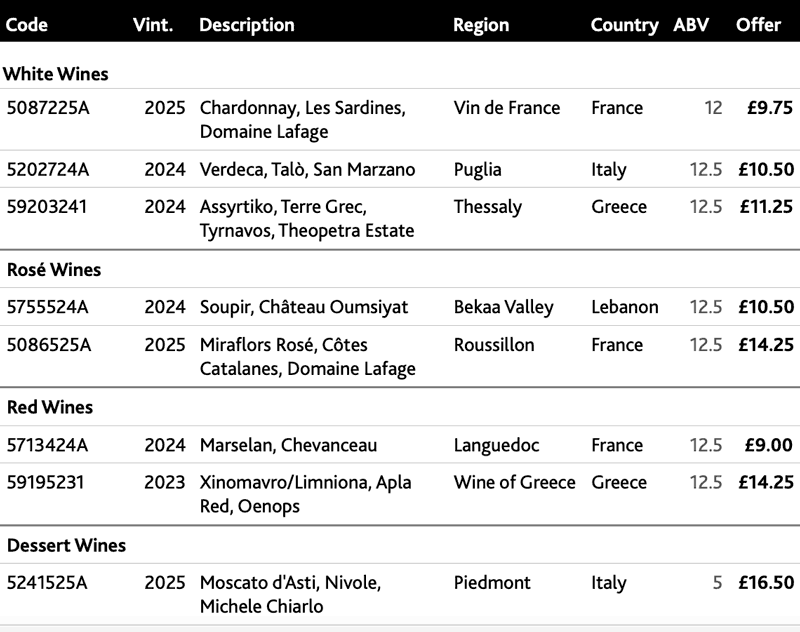The image size is (800, 632).
Task: Click the Miraflors Rosé description
Action: pyautogui.click(x=308, y=357)
